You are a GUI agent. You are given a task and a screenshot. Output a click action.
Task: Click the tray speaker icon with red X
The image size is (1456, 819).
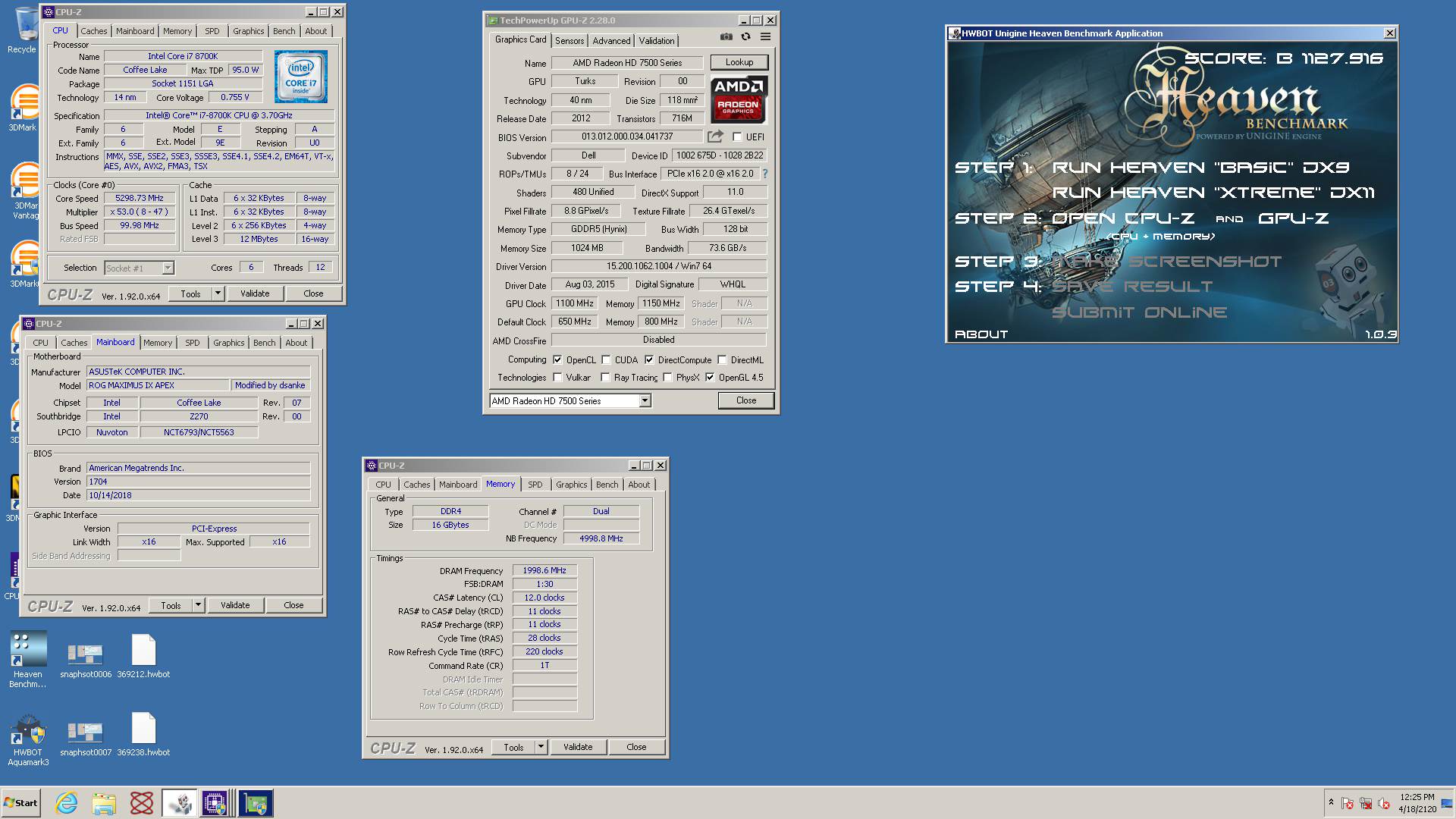[1384, 803]
